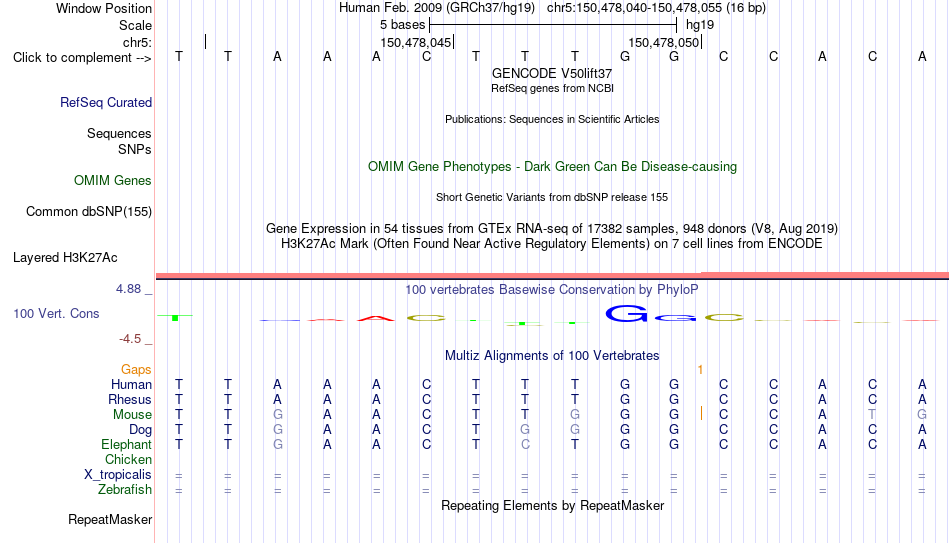Click the chr5:150,478,040-150,478,055 coordinates text

tap(656, 8)
